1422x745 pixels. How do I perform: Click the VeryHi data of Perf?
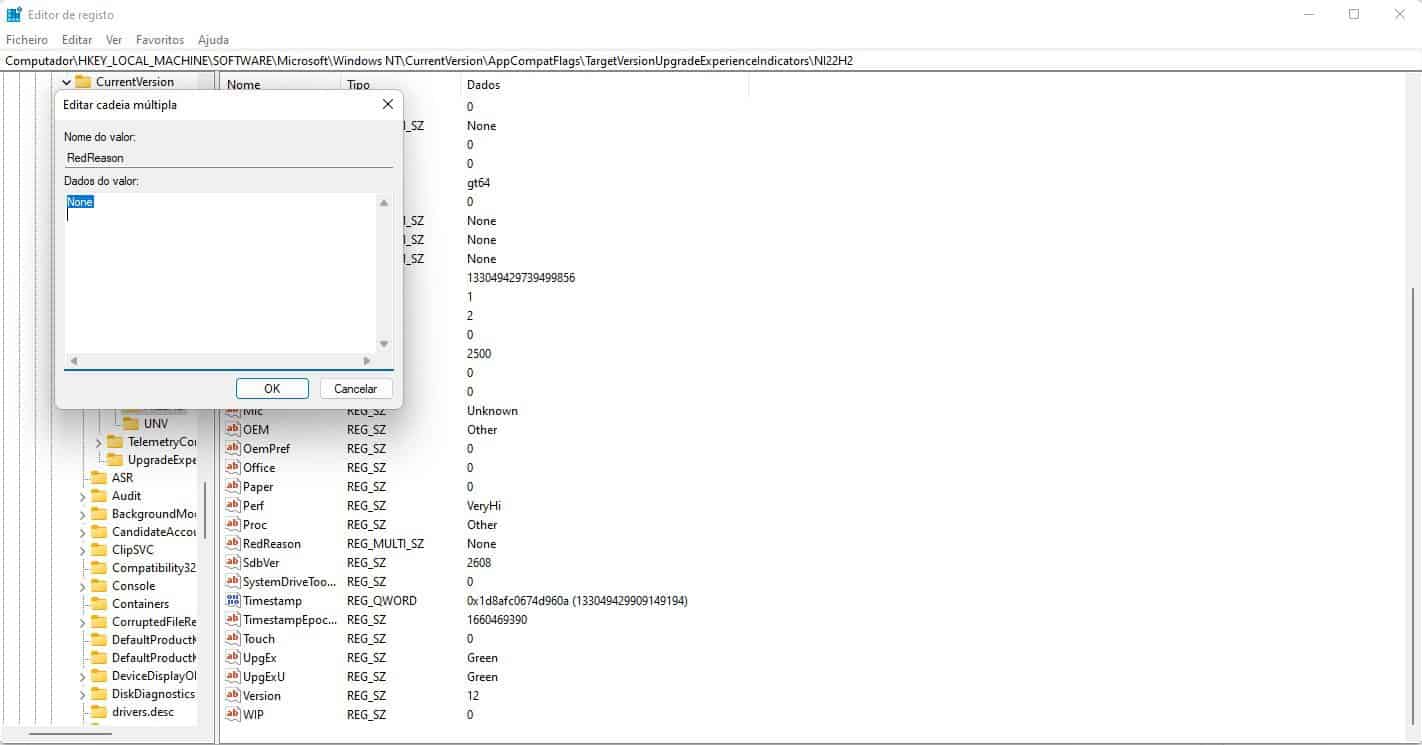click(x=484, y=506)
